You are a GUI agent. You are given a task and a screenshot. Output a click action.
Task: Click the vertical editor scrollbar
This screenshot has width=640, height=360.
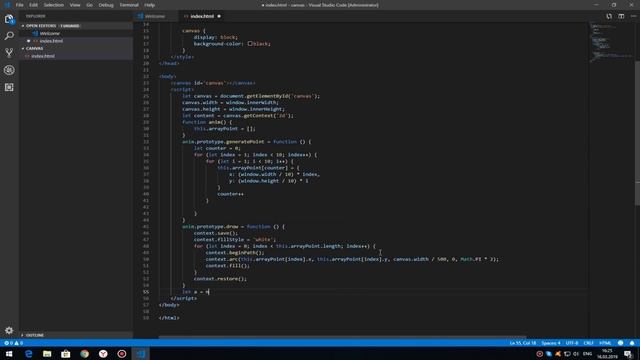tap(637, 133)
